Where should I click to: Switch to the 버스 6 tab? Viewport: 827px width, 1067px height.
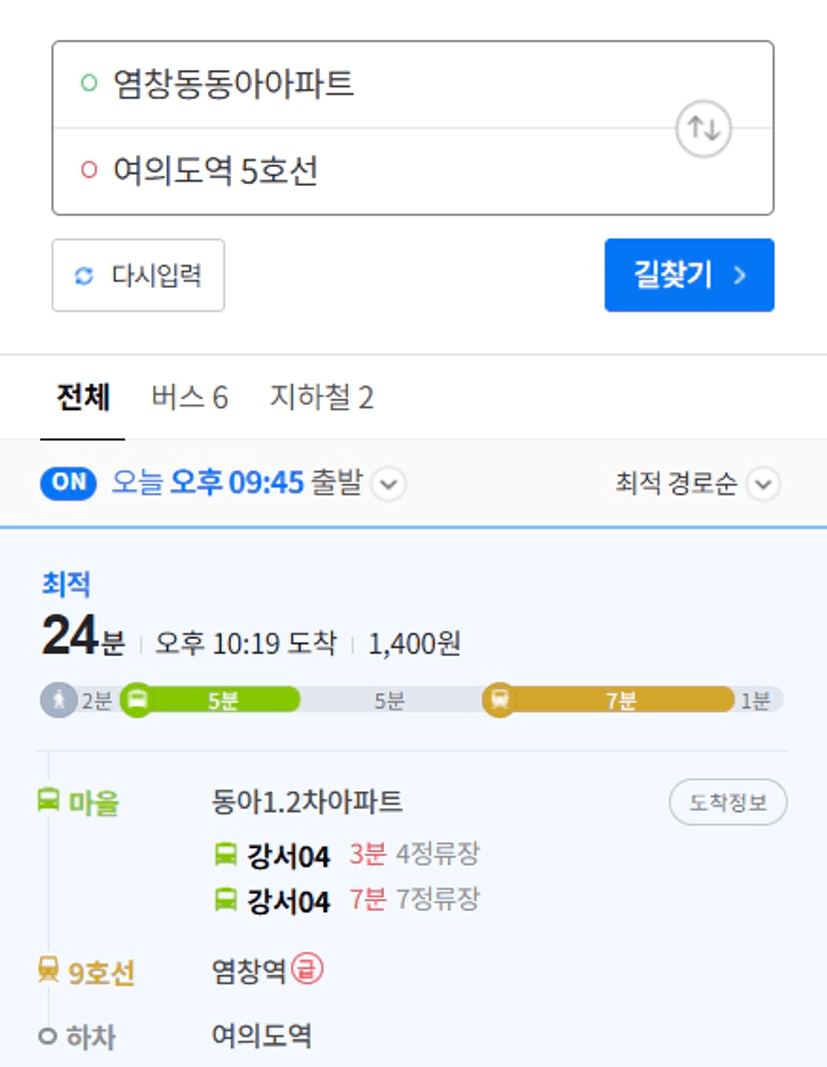[x=190, y=397]
